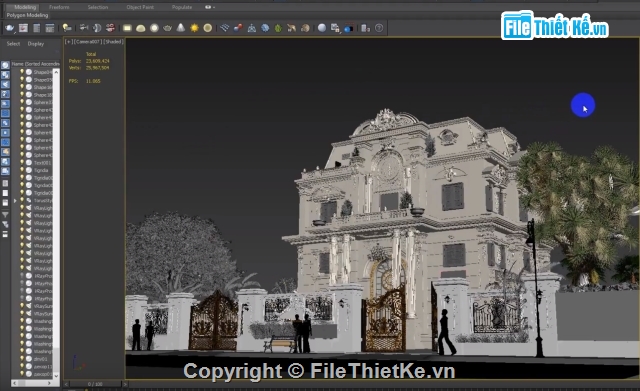Switch to the Populate ribbon tab

182,7
